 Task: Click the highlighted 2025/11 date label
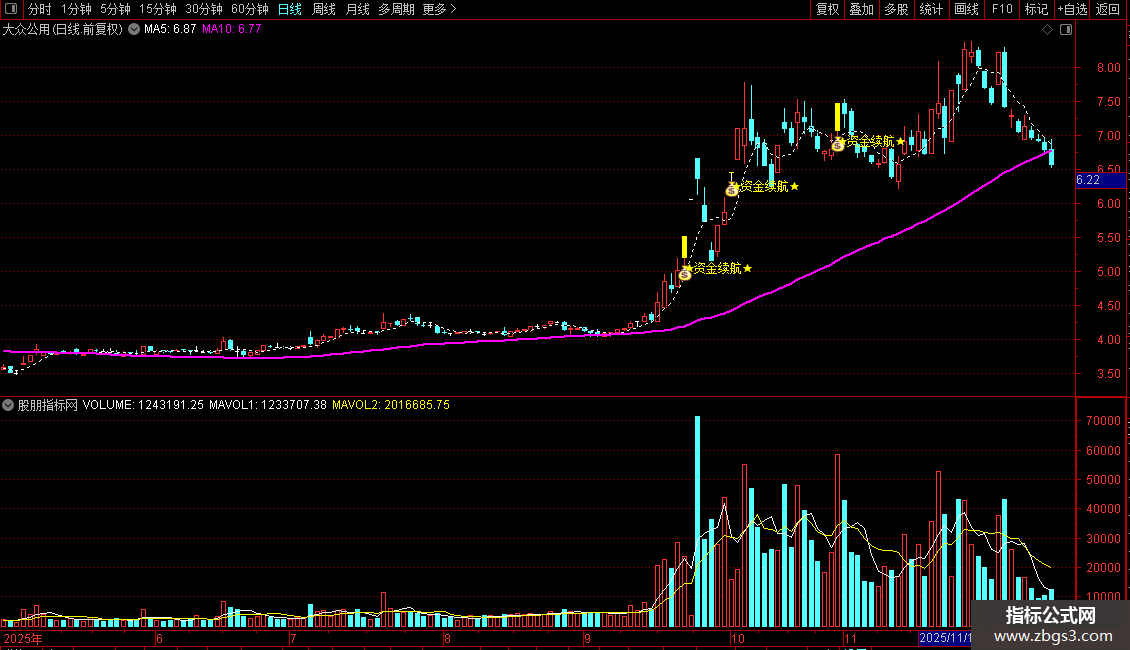click(945, 638)
